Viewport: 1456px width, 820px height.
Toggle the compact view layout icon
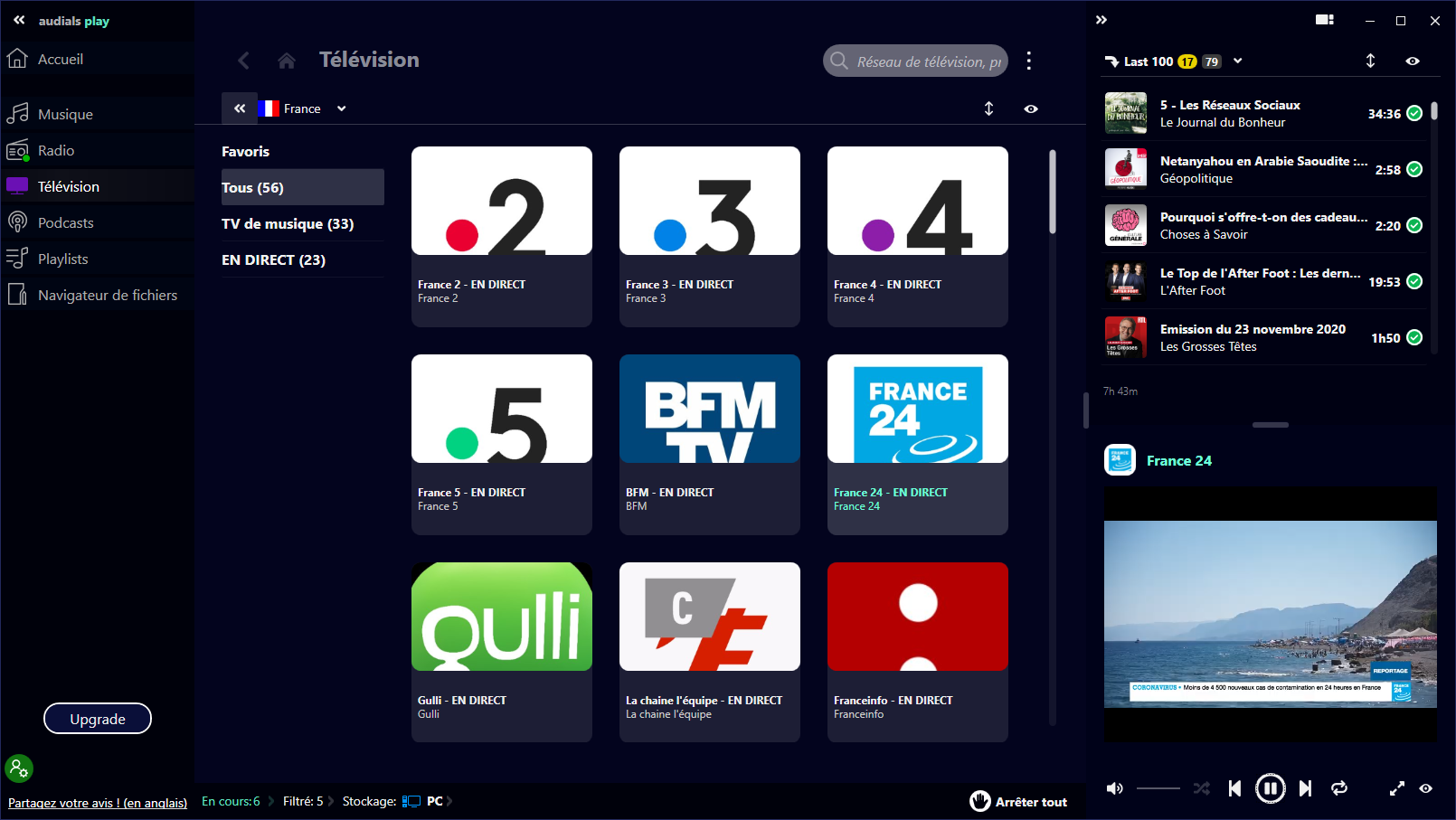1325,20
